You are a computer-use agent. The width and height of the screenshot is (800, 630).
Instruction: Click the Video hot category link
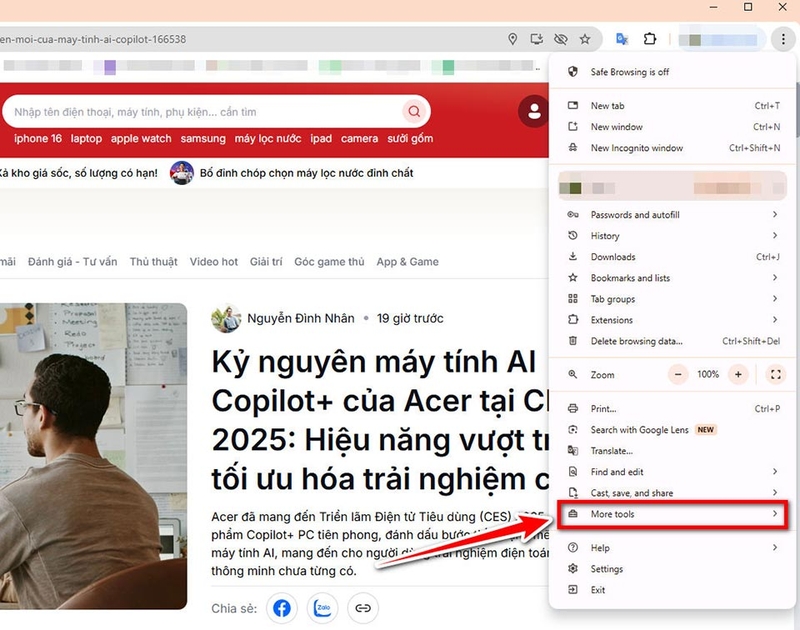[214, 262]
